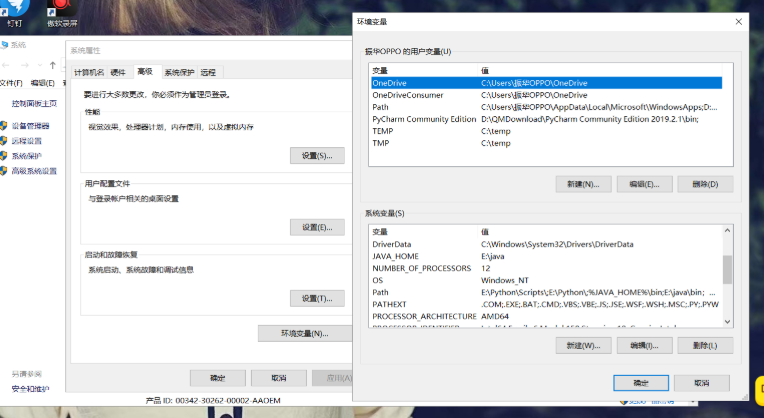Click the system variables scrollbar thumb

point(727,269)
